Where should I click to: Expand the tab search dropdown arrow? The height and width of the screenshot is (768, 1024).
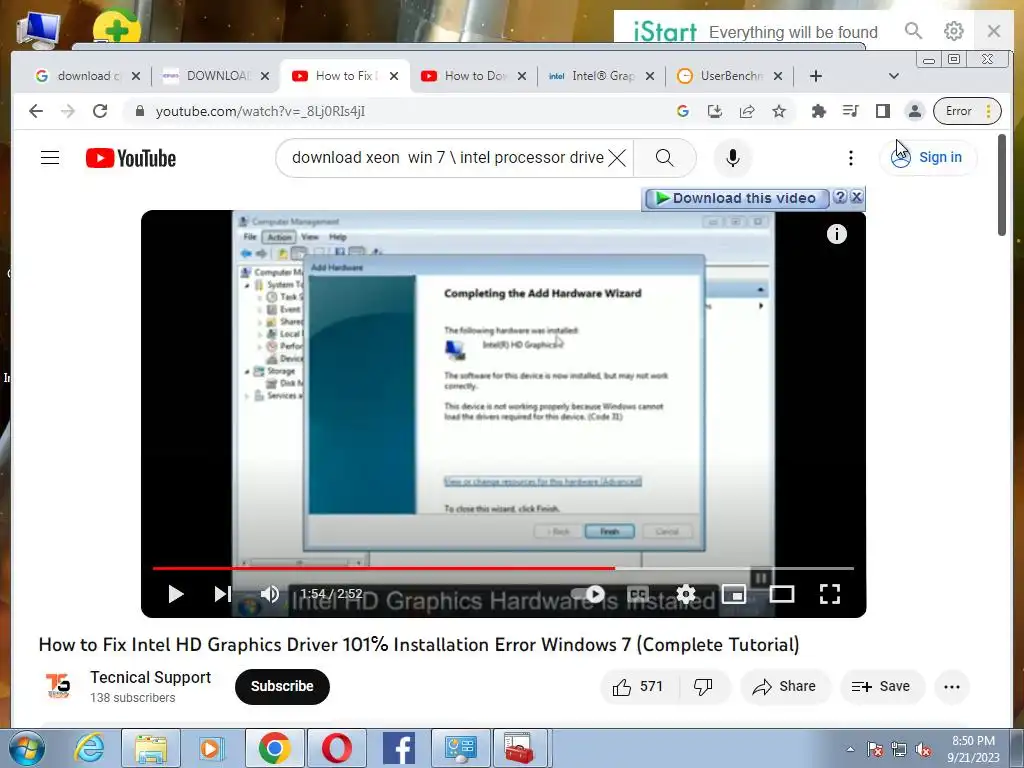[893, 76]
